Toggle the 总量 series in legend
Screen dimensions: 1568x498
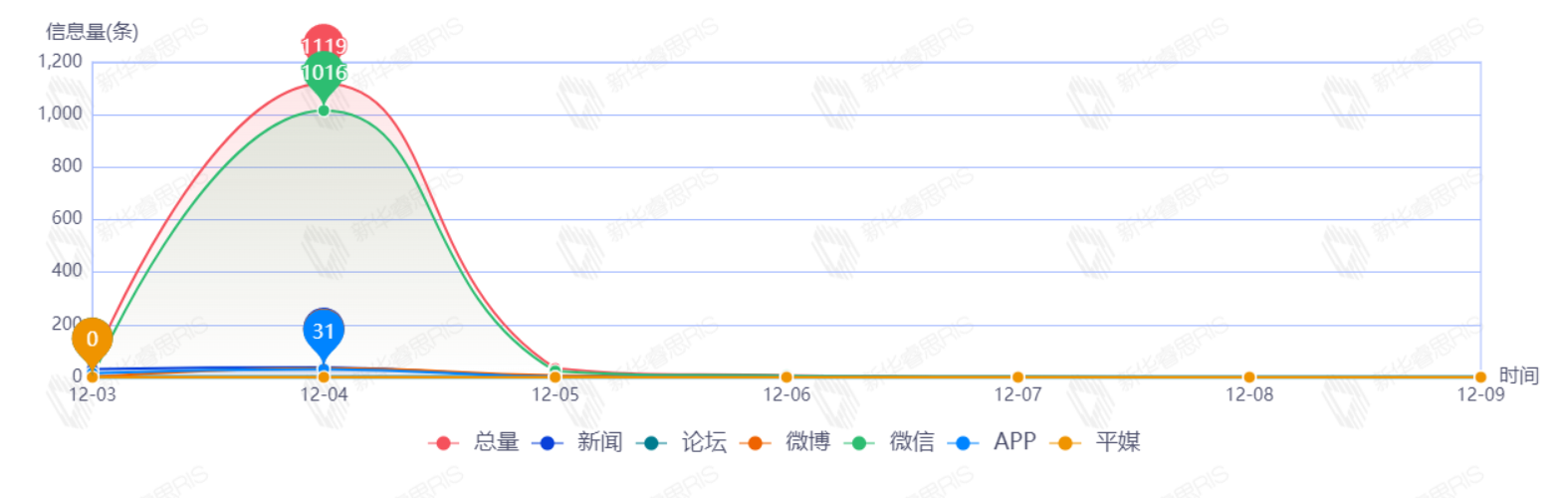coord(474,442)
